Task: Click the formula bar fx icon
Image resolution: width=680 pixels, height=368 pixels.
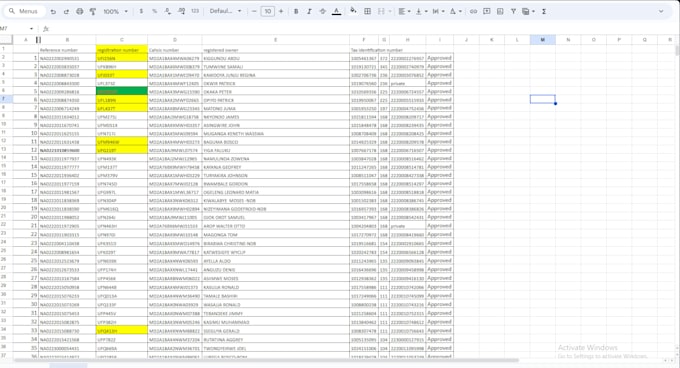Action: (x=46, y=29)
